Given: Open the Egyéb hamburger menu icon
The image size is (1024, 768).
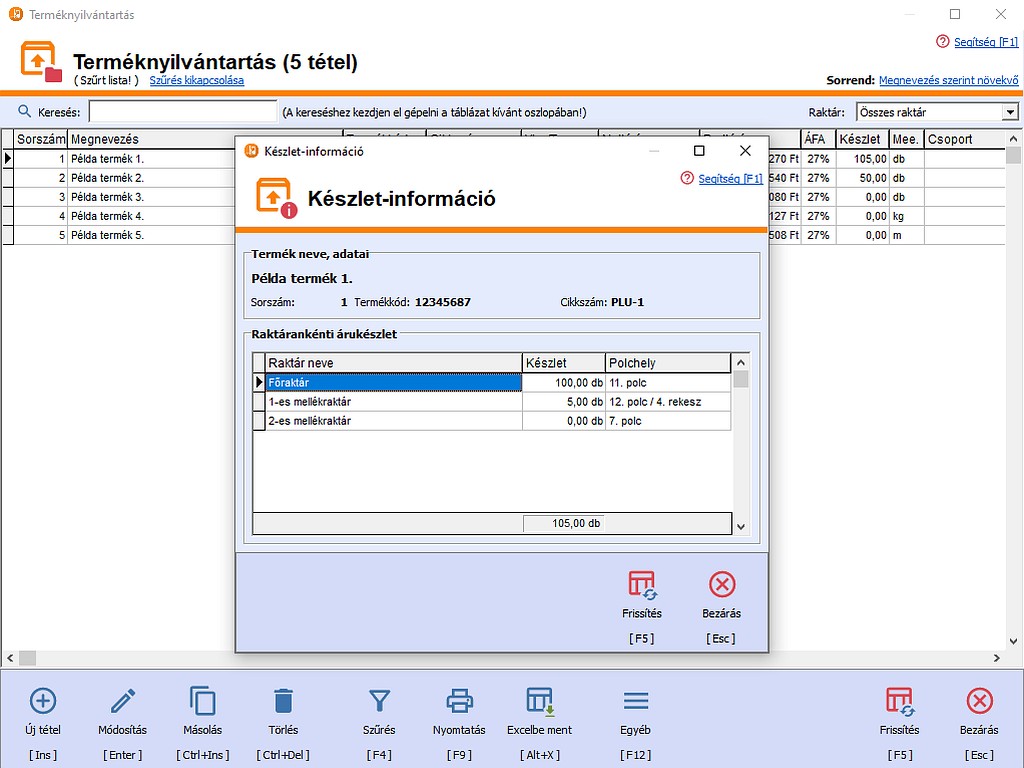Looking at the screenshot, I should 635,700.
